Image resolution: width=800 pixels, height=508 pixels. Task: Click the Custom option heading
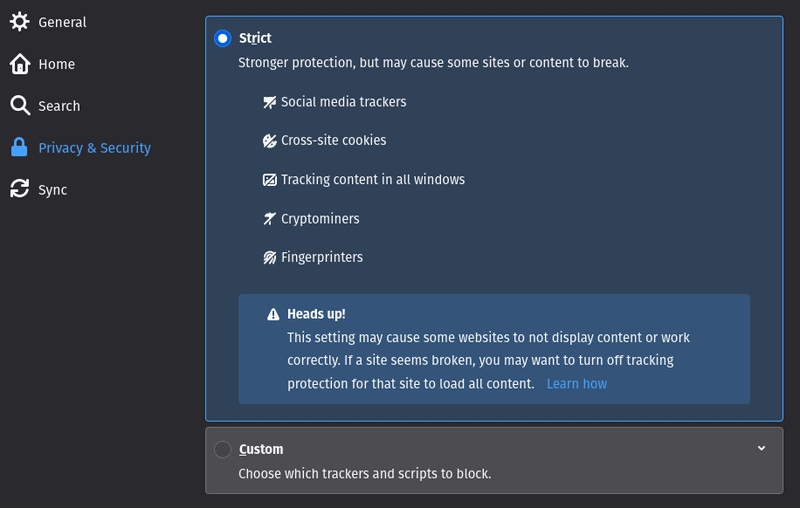click(x=261, y=449)
